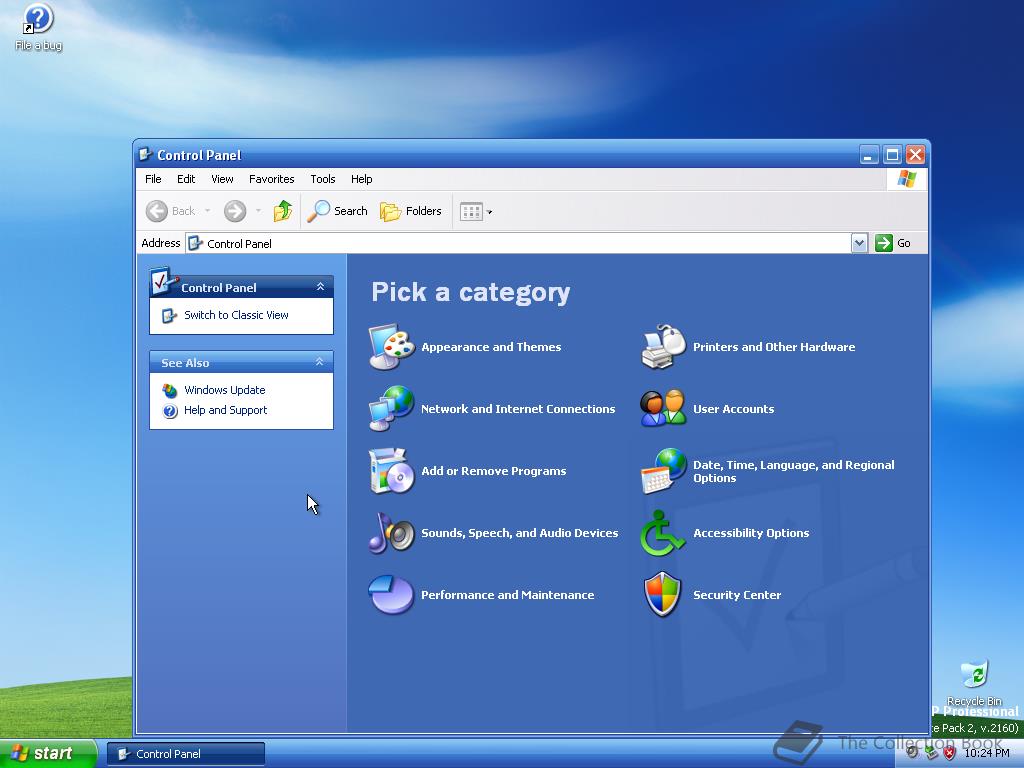This screenshot has width=1024, height=768.
Task: Open the Add or Remove Programs link
Action: point(494,471)
